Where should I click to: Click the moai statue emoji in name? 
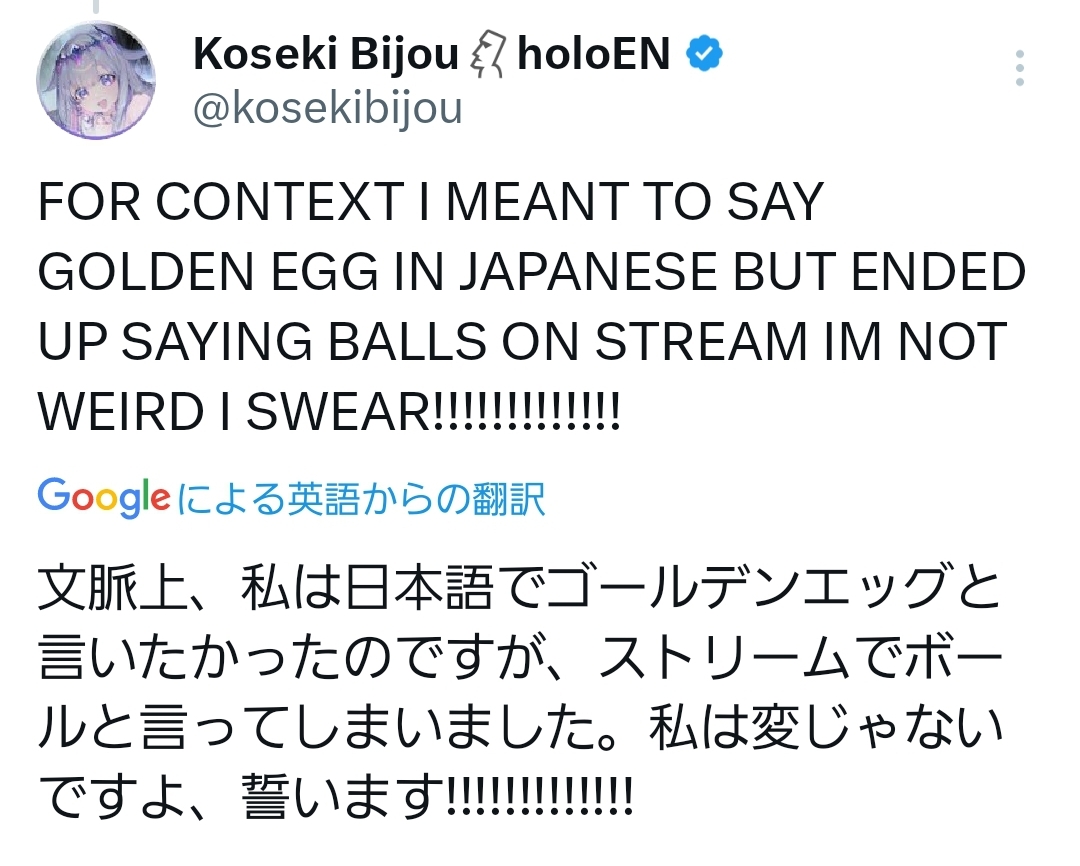[488, 53]
